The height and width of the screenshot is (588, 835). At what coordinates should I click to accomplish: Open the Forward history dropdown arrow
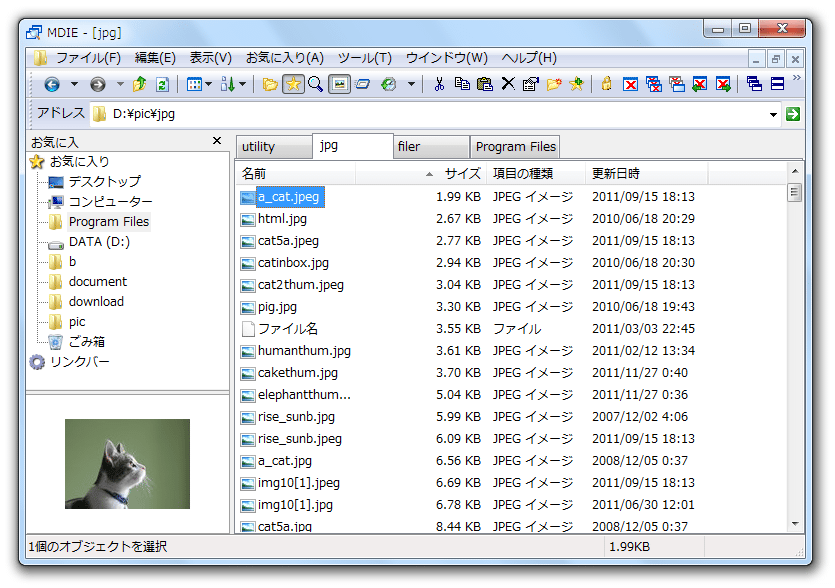(x=120, y=84)
